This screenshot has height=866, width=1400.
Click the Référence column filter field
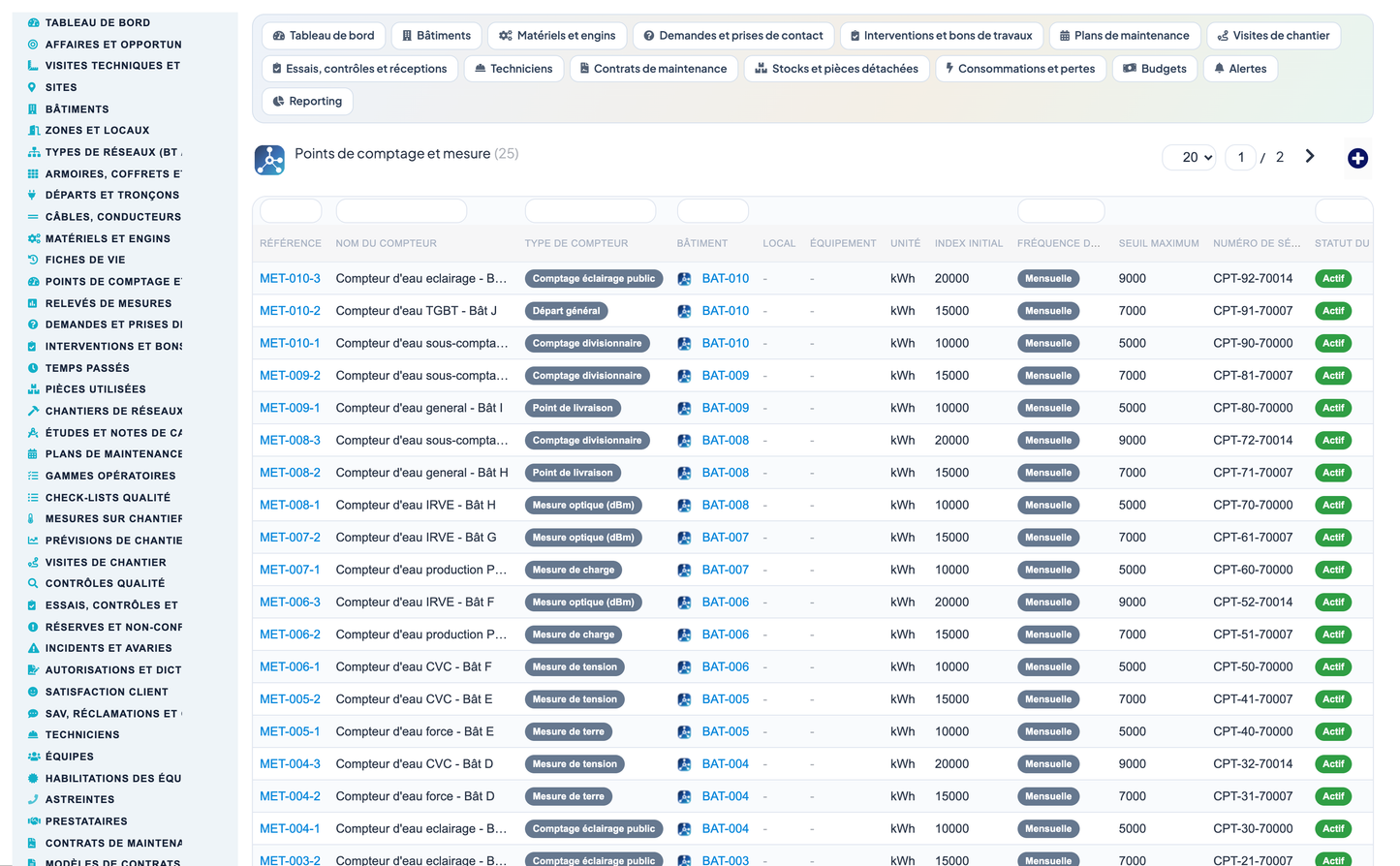[x=291, y=210]
